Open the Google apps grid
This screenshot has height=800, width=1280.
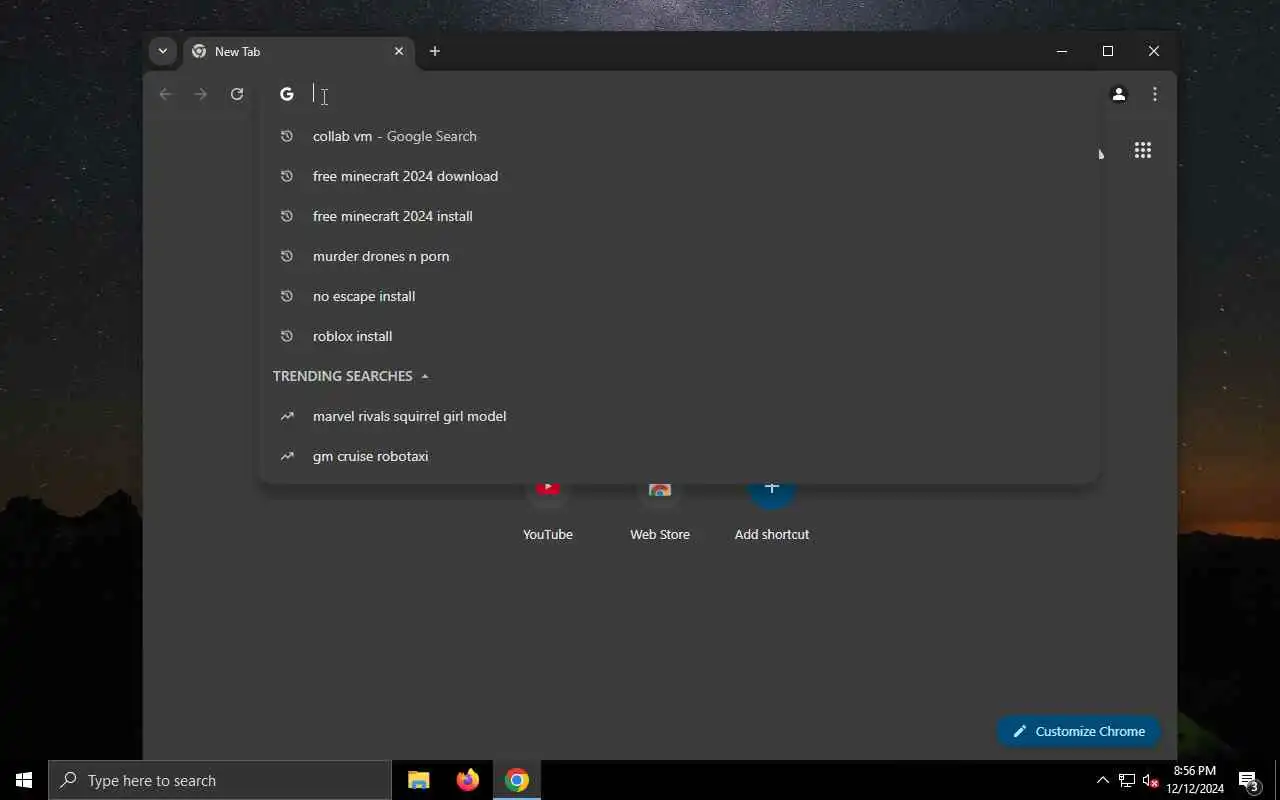click(x=1143, y=150)
